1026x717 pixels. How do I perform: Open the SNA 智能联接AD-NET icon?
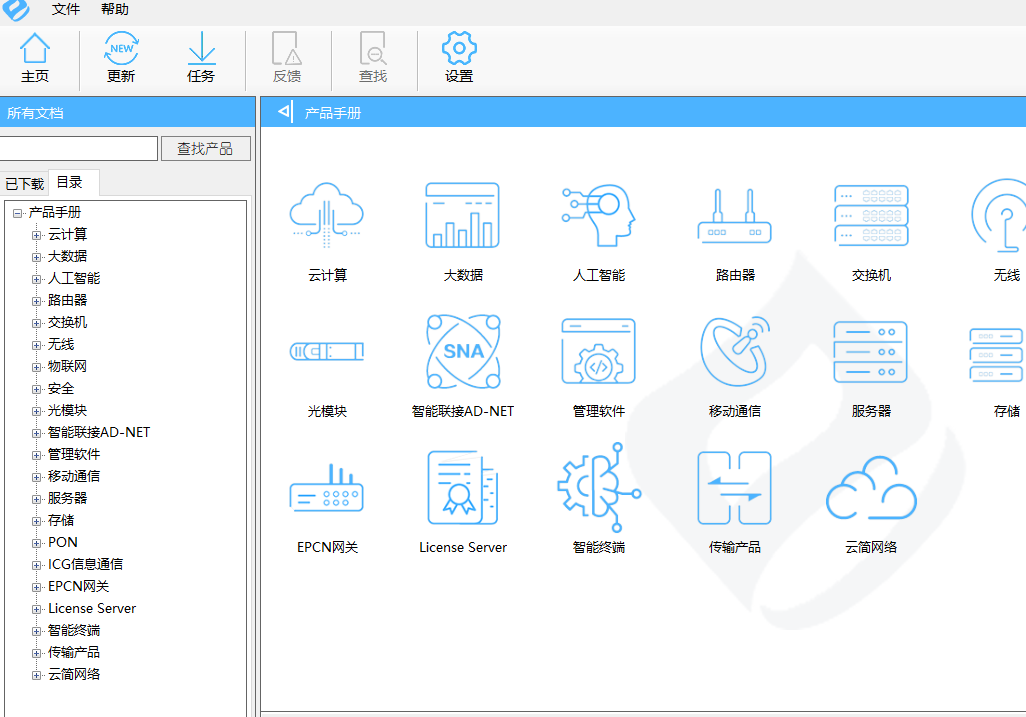point(463,352)
